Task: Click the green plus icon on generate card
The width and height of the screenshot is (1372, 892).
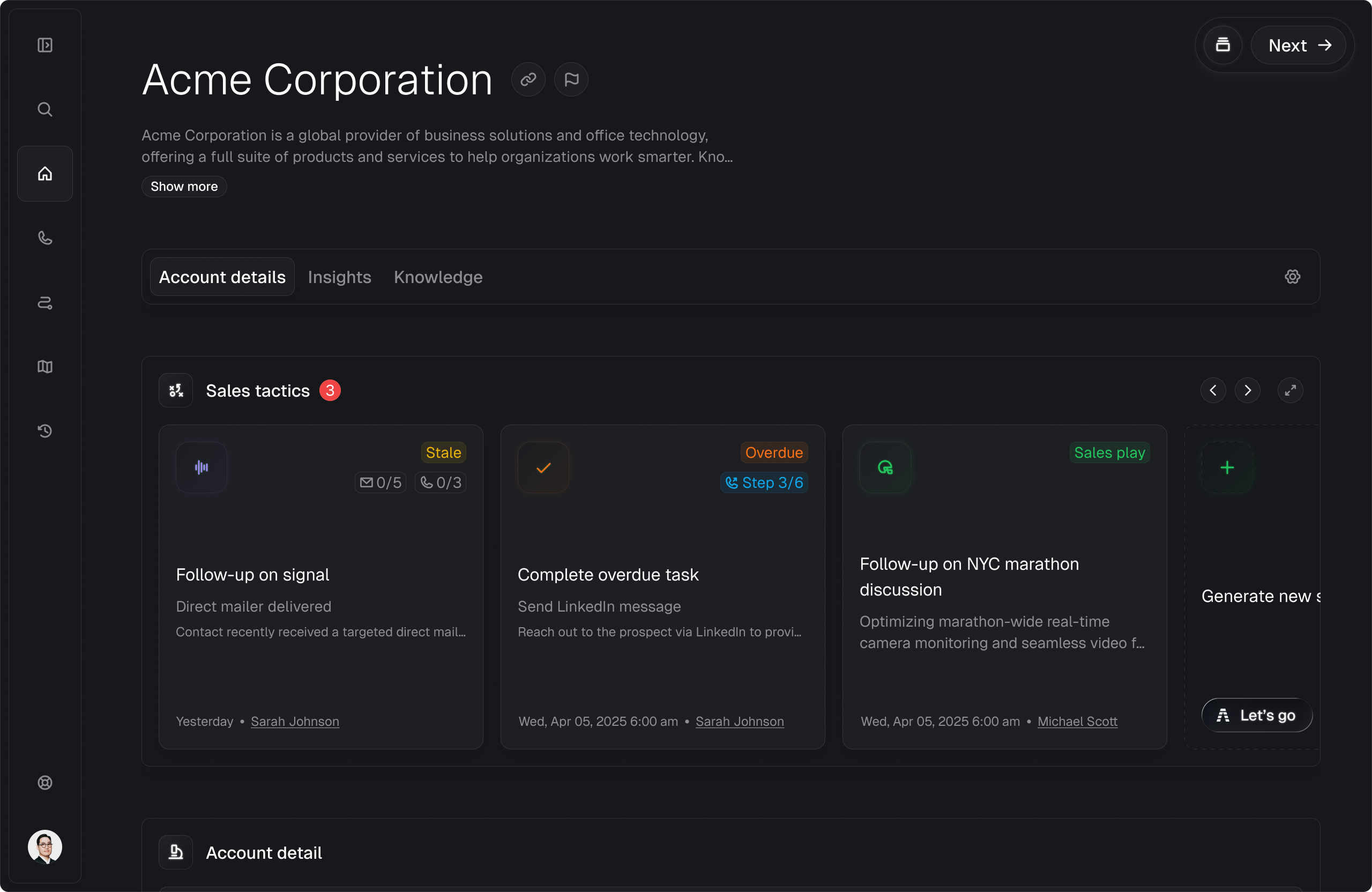Action: (x=1227, y=467)
